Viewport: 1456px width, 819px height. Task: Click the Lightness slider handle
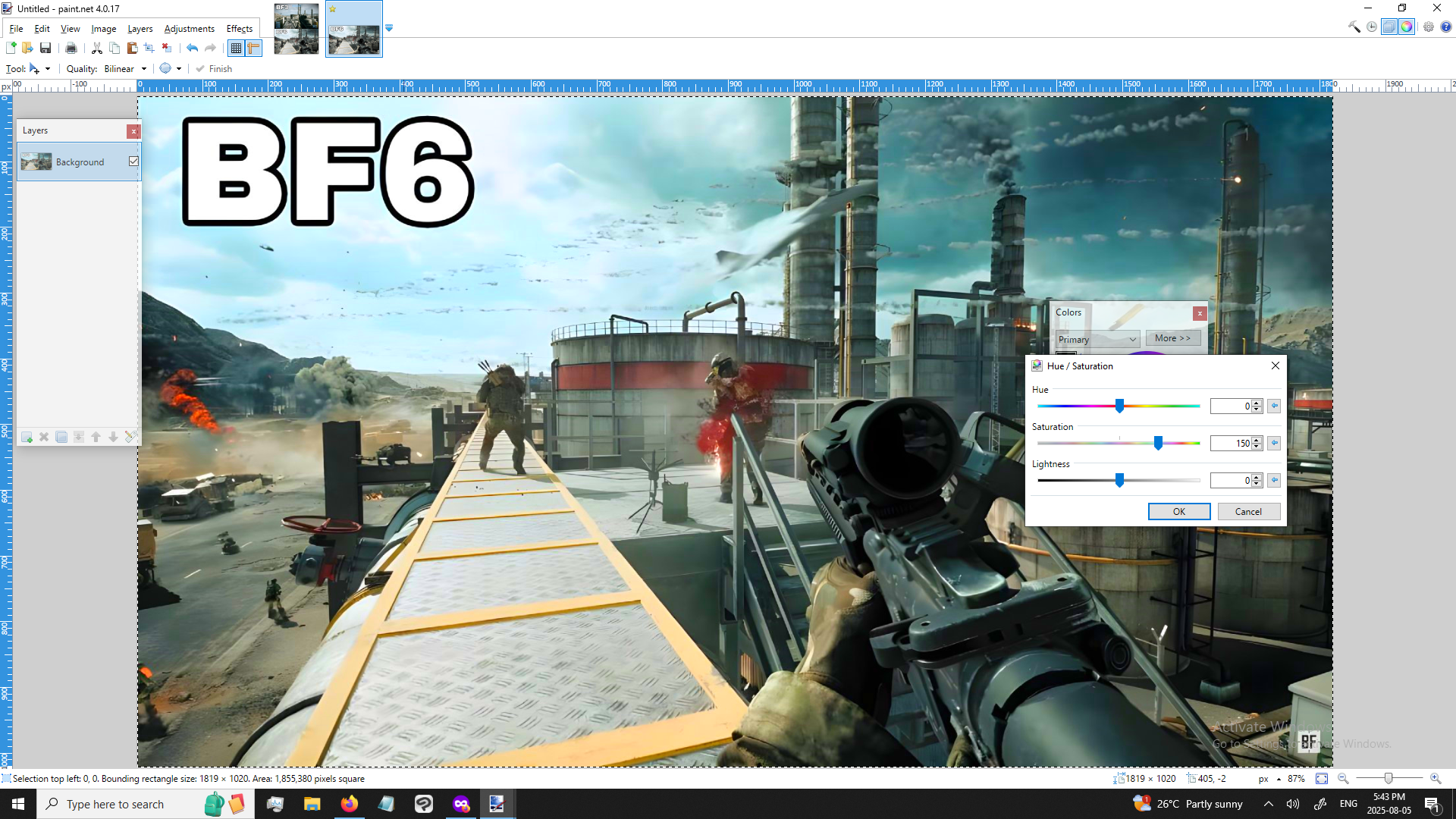[x=1119, y=480]
